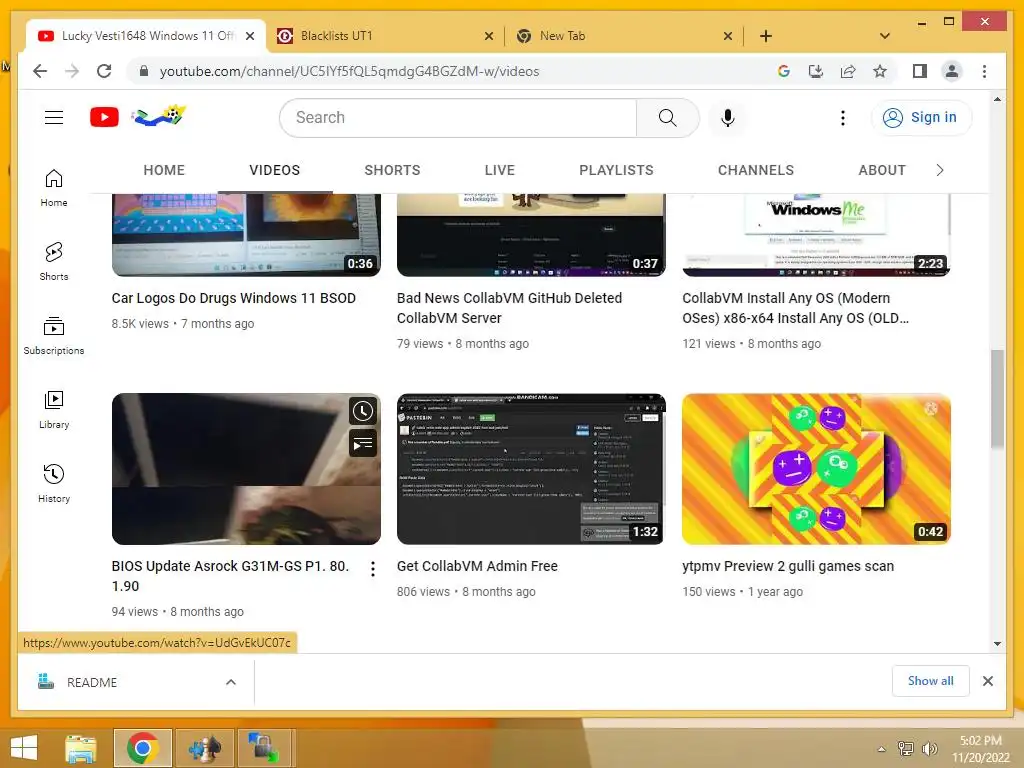1024x768 pixels.
Task: Toggle Chrome side panel
Action: tap(920, 71)
